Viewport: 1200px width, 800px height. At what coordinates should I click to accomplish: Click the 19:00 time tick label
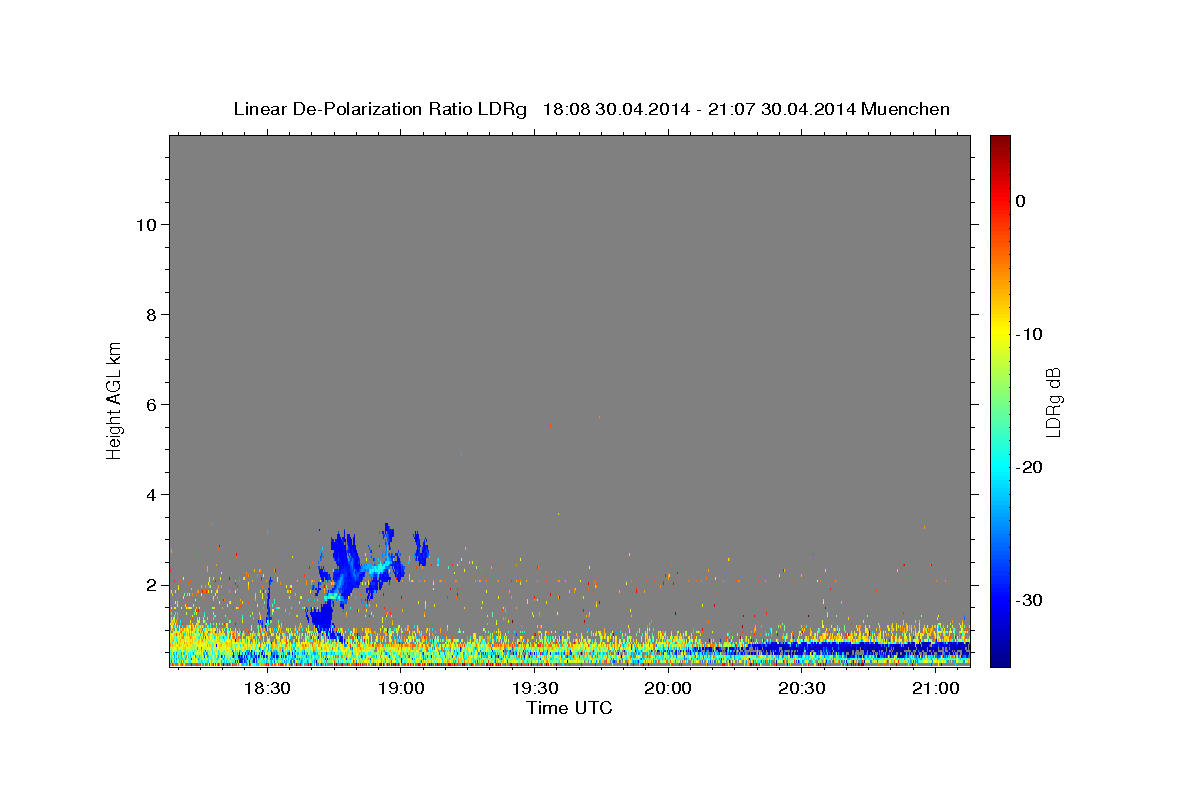click(401, 689)
